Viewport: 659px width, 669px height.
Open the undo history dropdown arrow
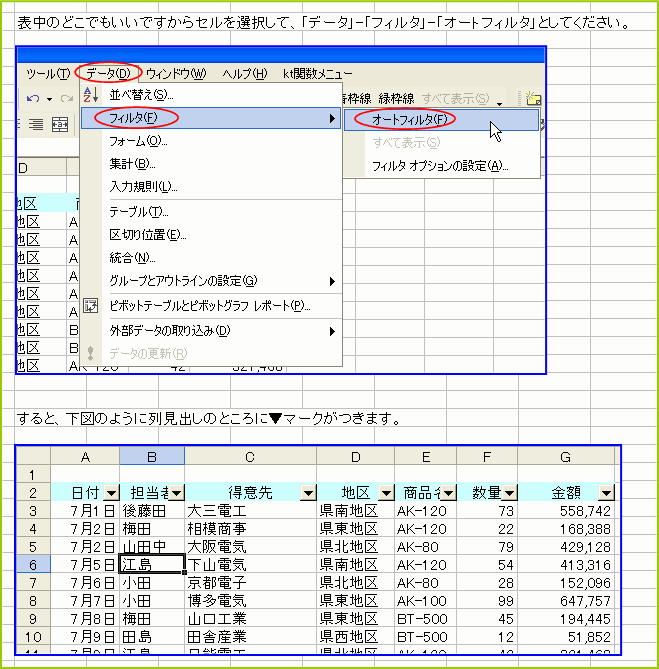49,99
